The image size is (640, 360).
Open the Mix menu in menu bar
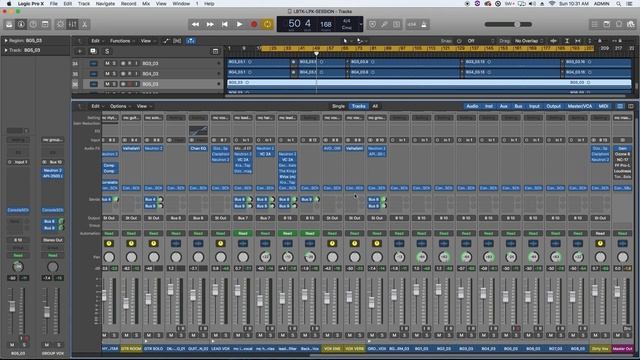(146, 4)
